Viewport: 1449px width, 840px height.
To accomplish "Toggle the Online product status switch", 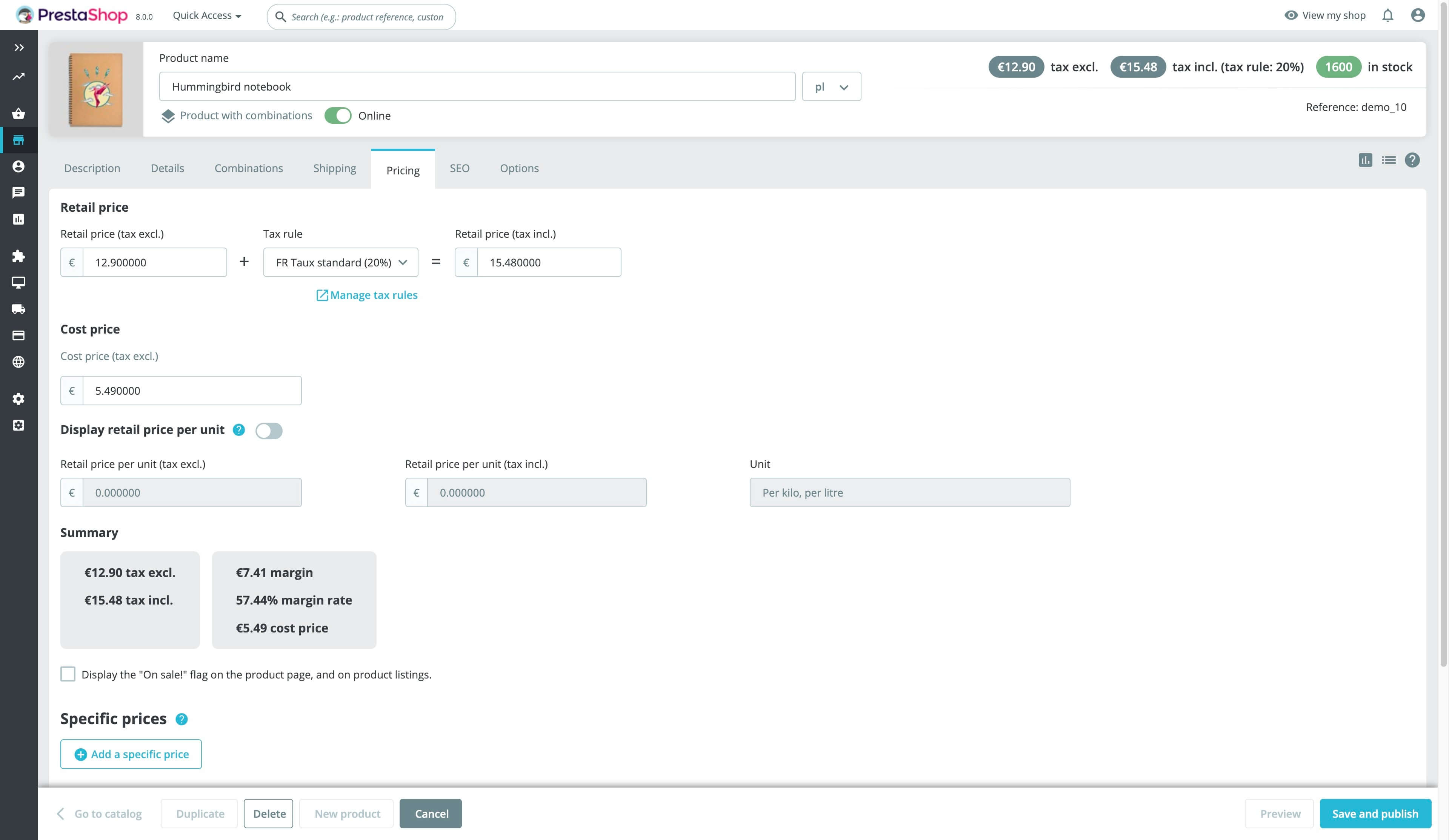I will point(337,115).
